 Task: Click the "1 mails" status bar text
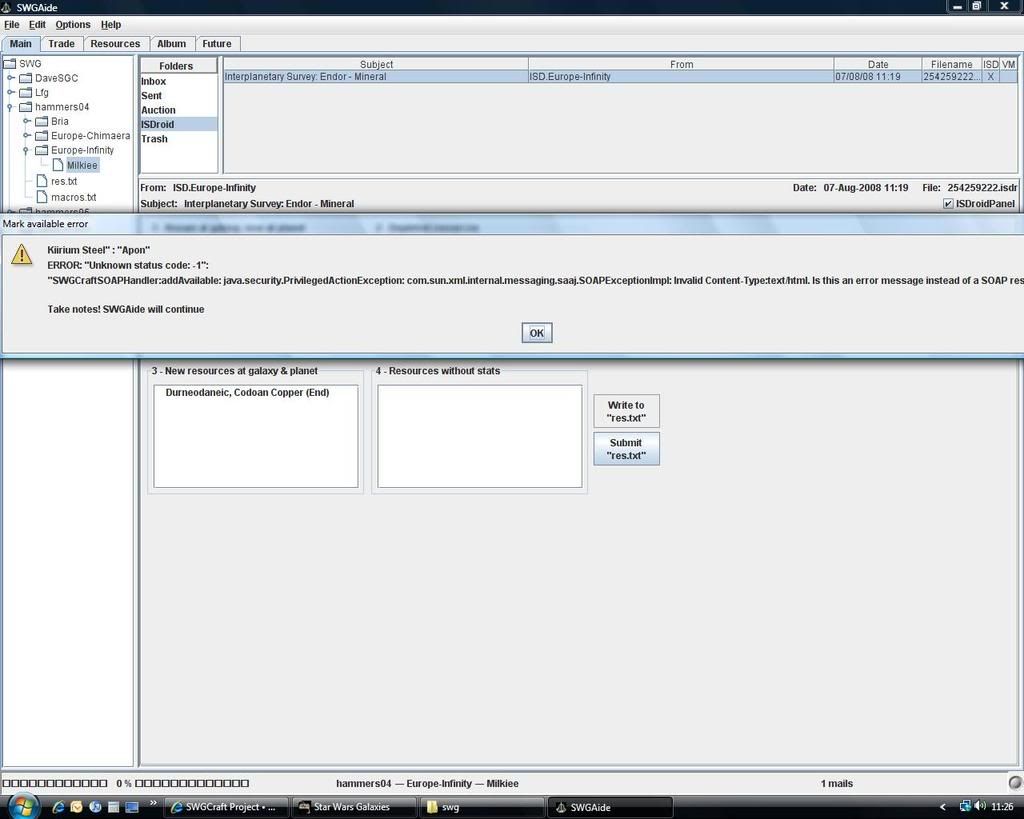tap(837, 783)
